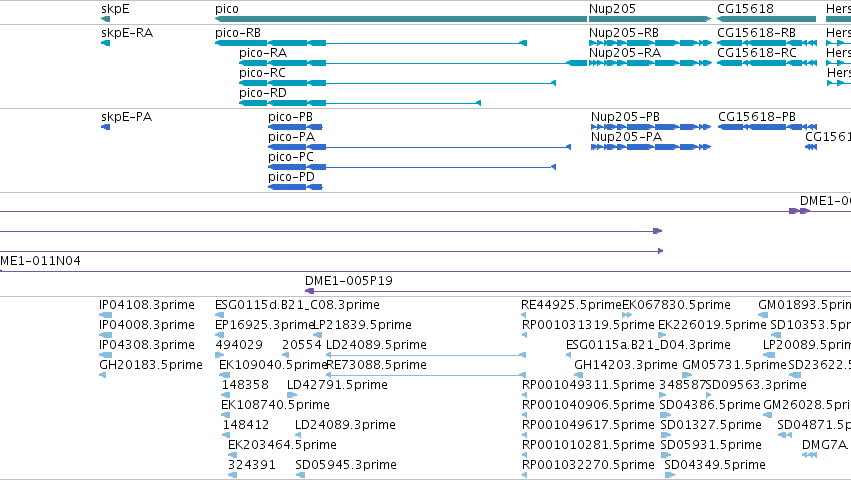Select the pico-PA protein label
The width and height of the screenshot is (851, 480).
[x=291, y=137]
